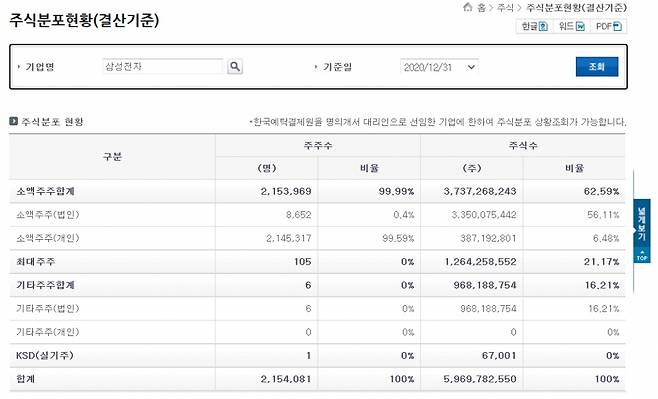Click the percentage 6.48%
The width and height of the screenshot is (658, 399).
[x=606, y=238]
